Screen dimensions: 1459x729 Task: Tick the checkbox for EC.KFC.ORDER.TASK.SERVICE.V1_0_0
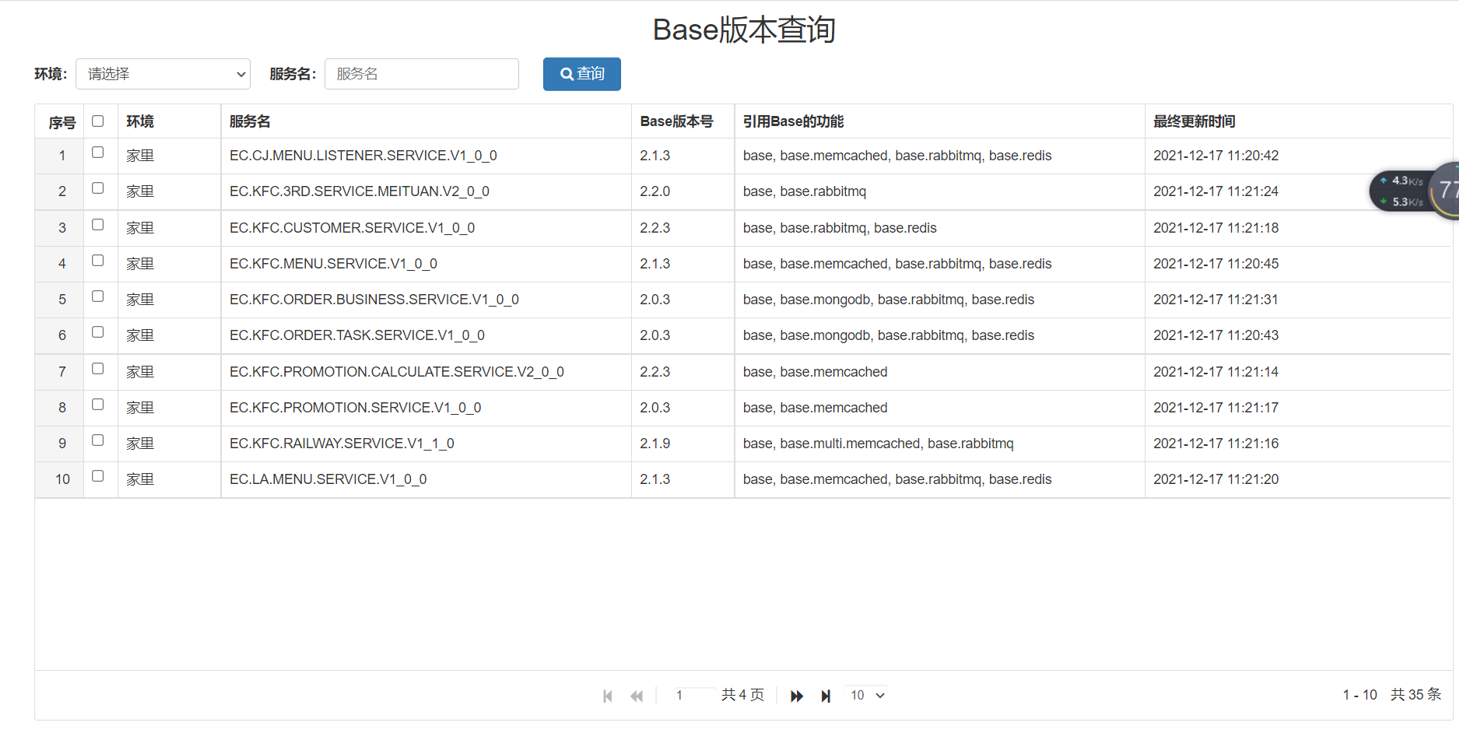(98, 333)
